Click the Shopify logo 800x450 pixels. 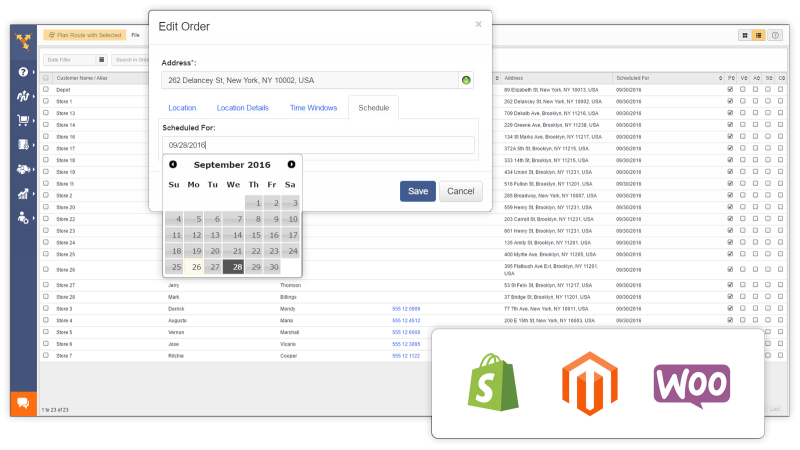[x=493, y=382]
